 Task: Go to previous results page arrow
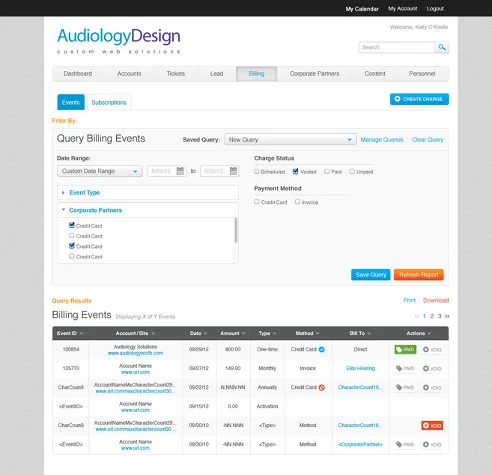[417, 316]
